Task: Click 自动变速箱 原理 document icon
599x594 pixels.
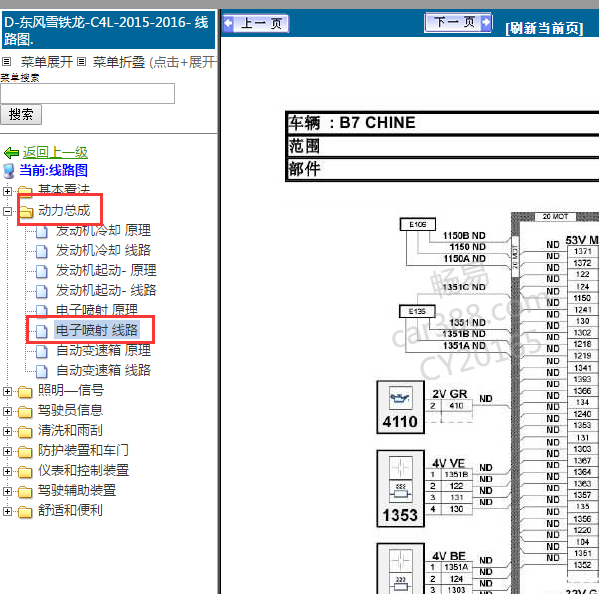Action: pyautogui.click(x=42, y=351)
